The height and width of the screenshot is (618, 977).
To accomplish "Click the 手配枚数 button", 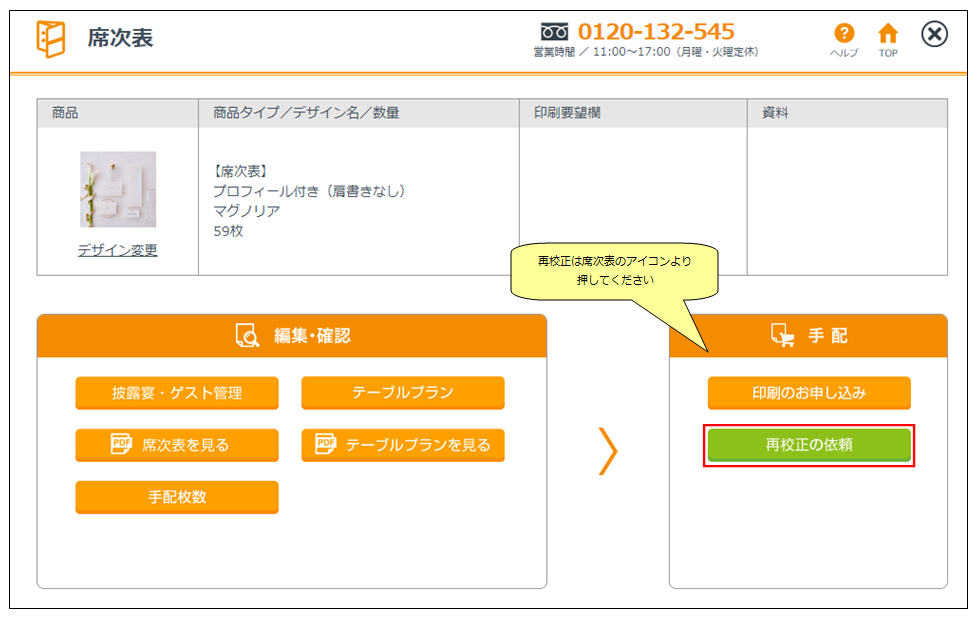I will point(177,497).
